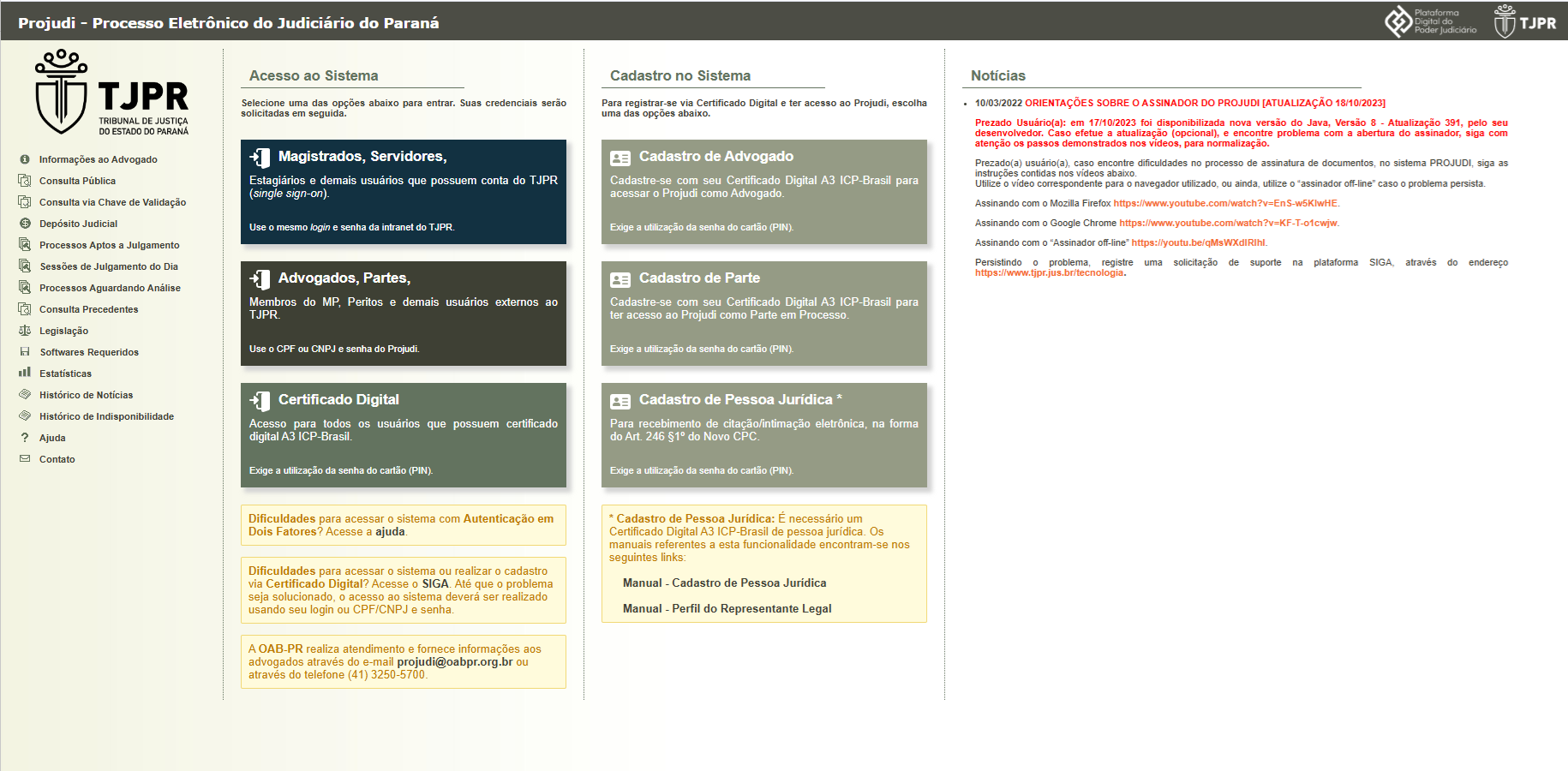Viewport: 1568px width, 771px height.
Task: Open the Ajuda sidebar link
Action: pyautogui.click(x=52, y=438)
